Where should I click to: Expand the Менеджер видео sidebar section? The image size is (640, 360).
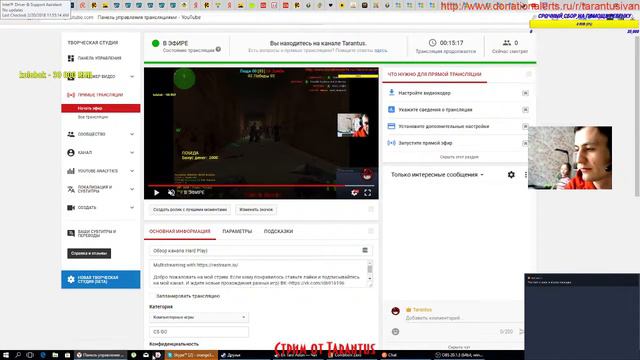(x=132, y=76)
